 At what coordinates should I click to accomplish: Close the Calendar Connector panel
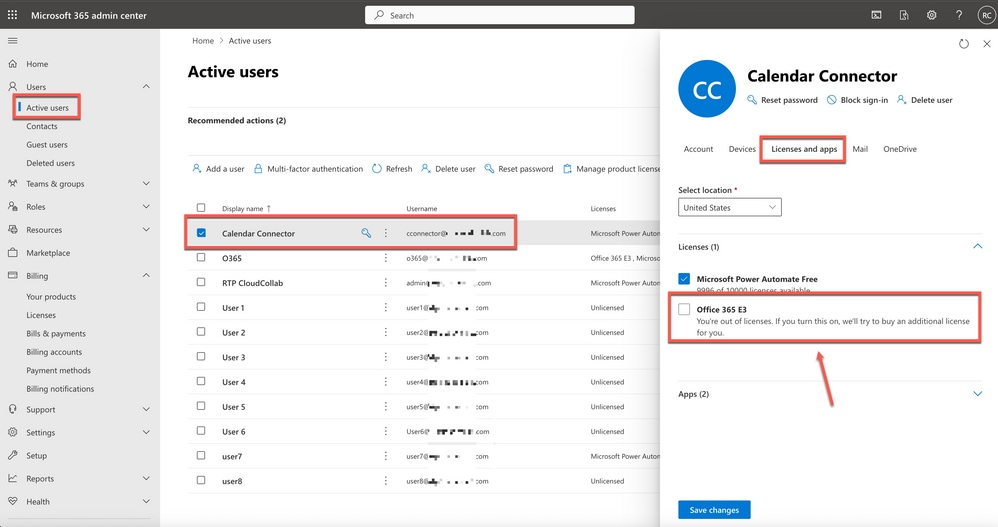pos(987,44)
